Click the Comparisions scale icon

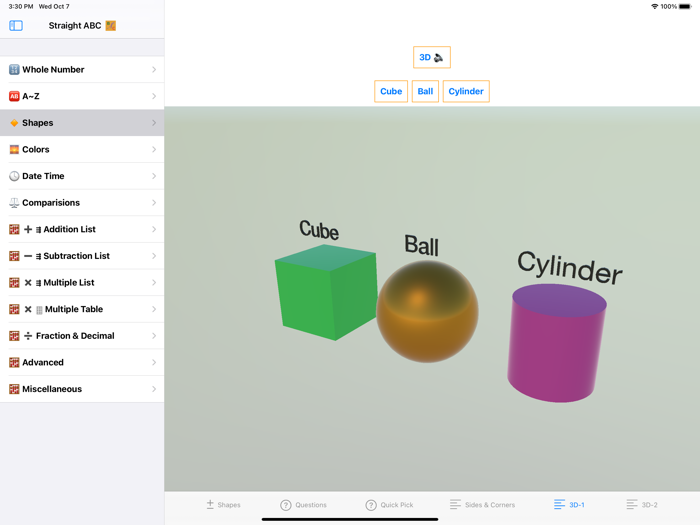(14, 203)
